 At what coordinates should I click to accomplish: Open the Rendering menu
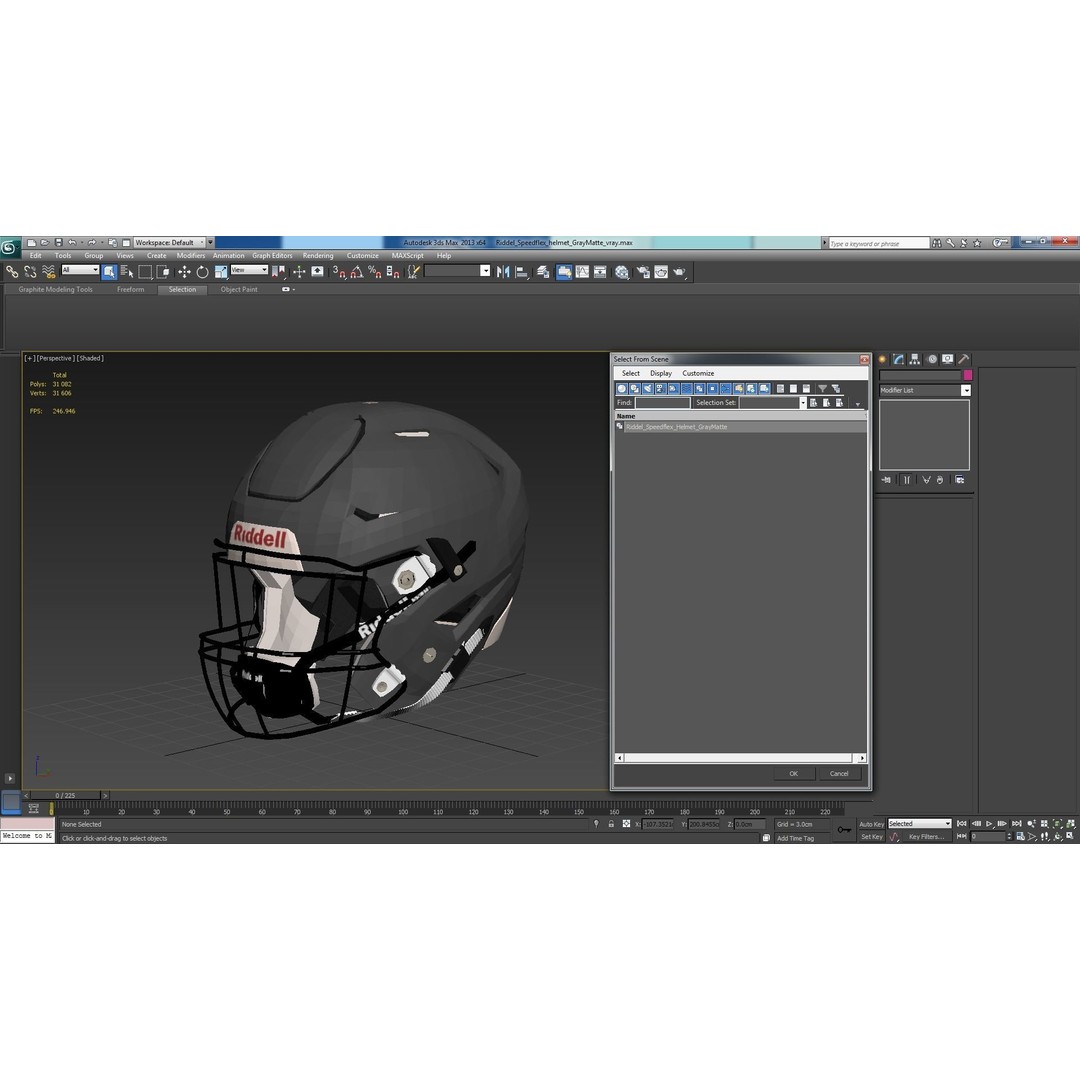pos(318,256)
